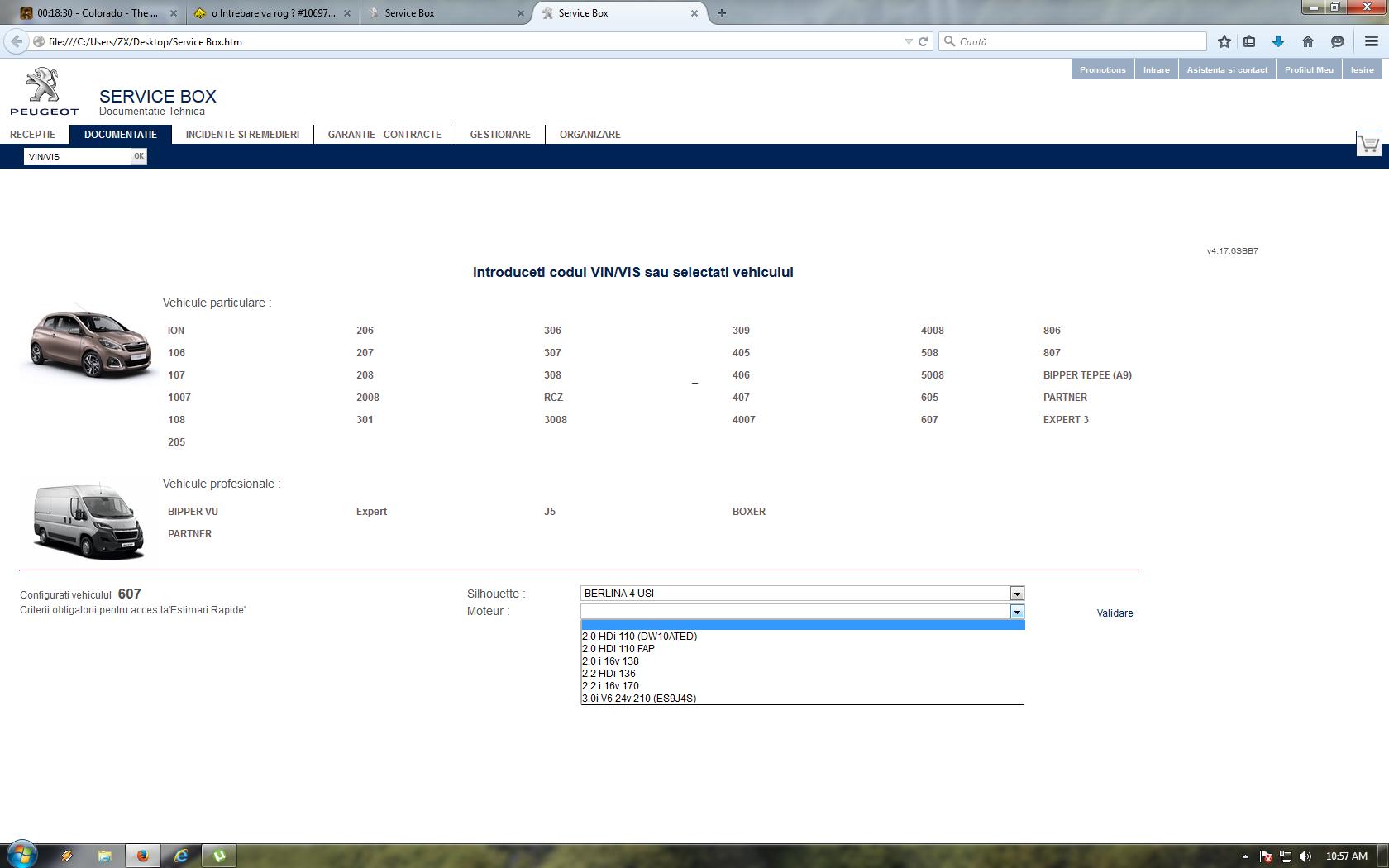Close the active Service Box tab
This screenshot has height=868, width=1389.
(694, 12)
